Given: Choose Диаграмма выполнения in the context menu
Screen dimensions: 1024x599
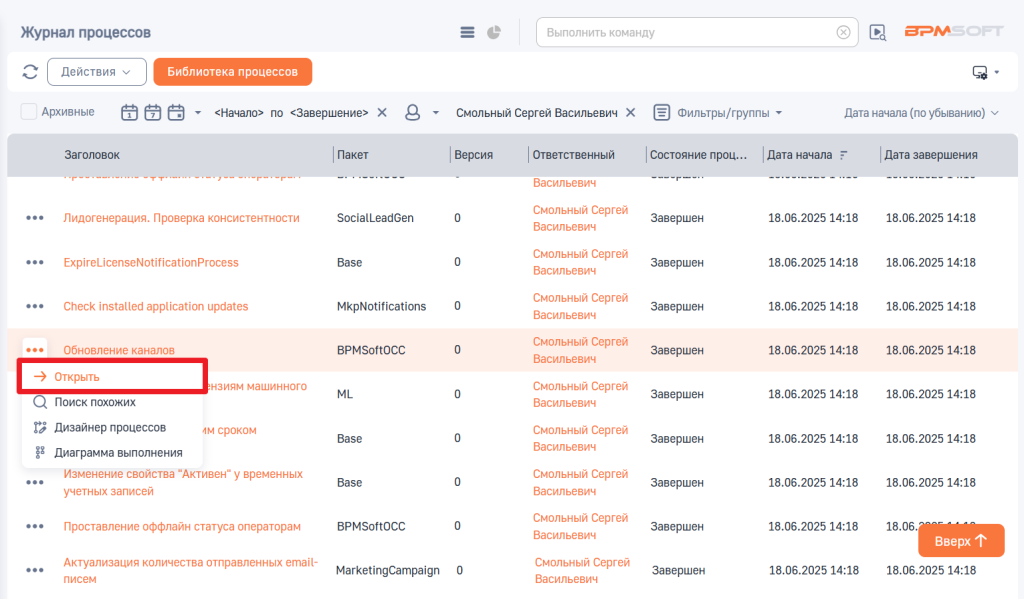Looking at the screenshot, I should 112,453.
